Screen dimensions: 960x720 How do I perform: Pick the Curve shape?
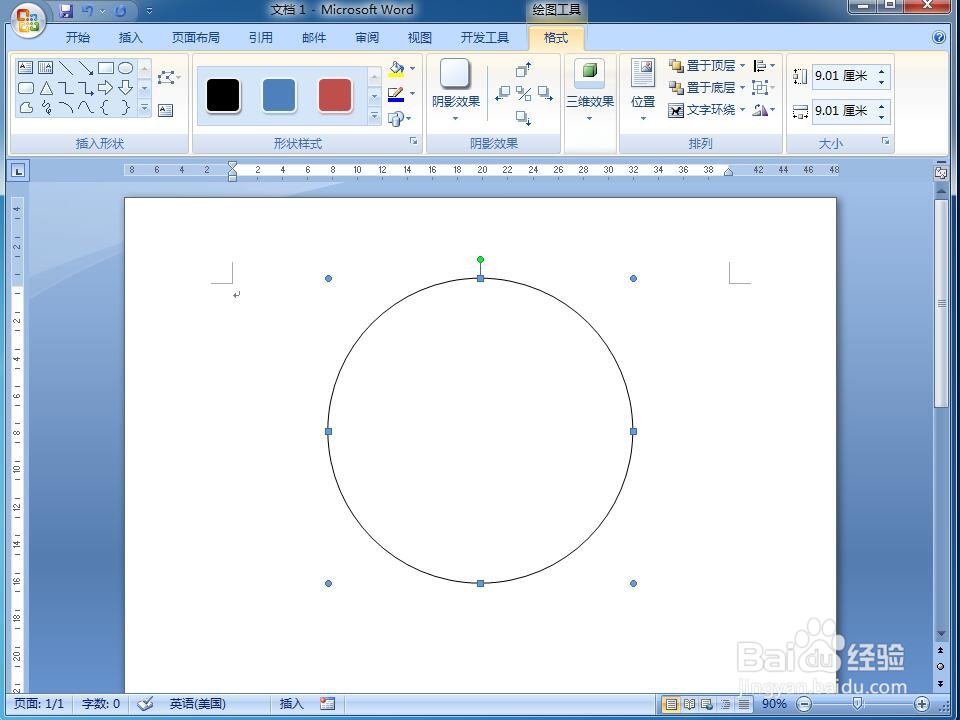click(x=86, y=108)
